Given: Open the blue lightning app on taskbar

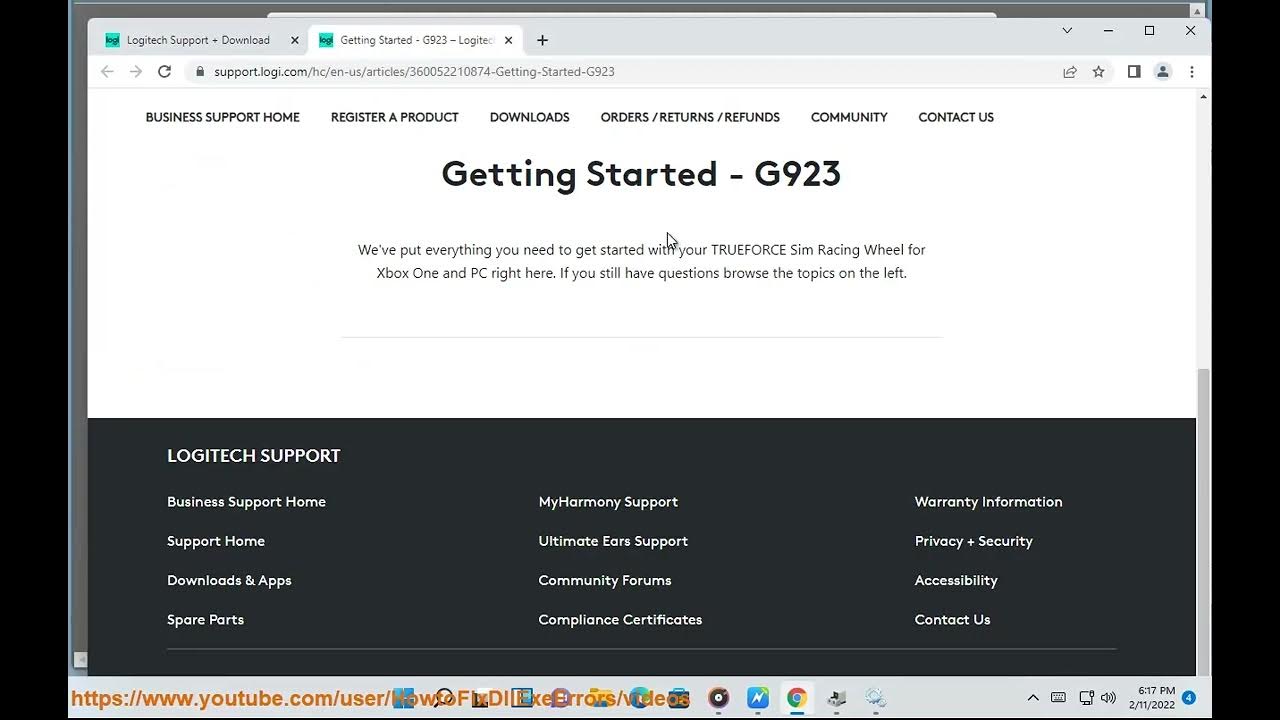Looking at the screenshot, I should (758, 698).
